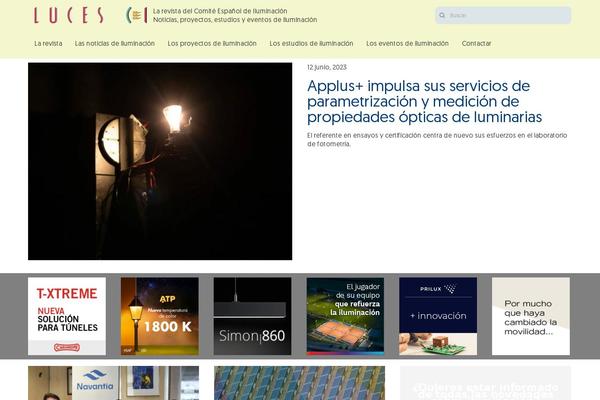Viewport: 600px width, 400px height.
Task: Open the Applus+ article headline link
Action: click(x=424, y=101)
